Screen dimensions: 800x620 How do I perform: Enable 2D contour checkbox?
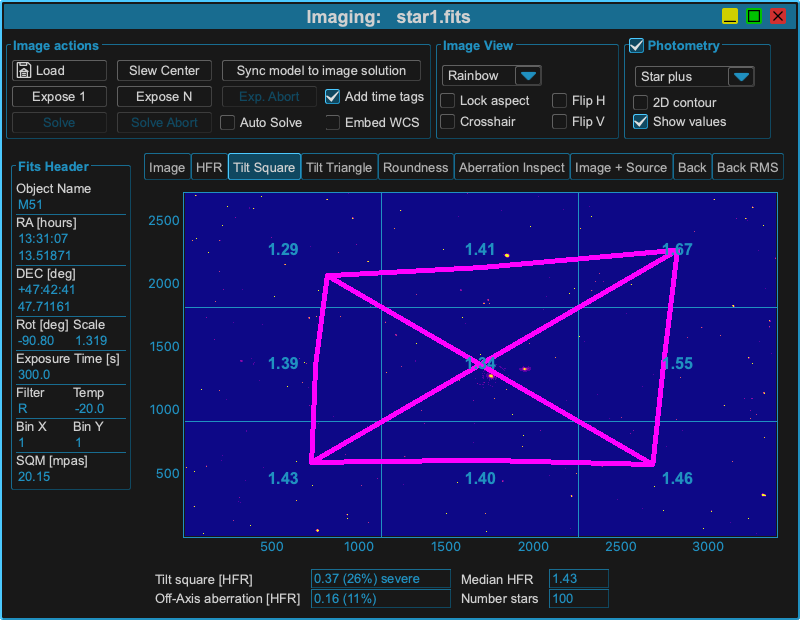pos(640,102)
